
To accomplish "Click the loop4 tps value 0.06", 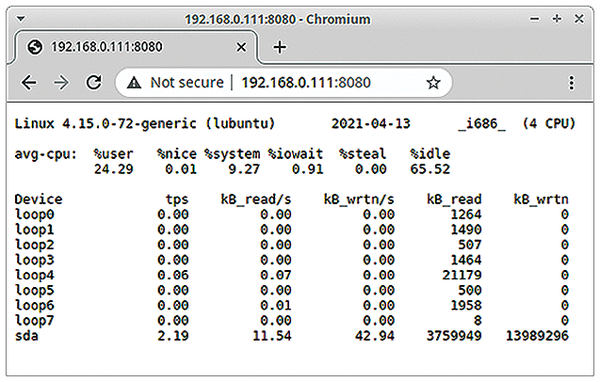I will 173,275.
